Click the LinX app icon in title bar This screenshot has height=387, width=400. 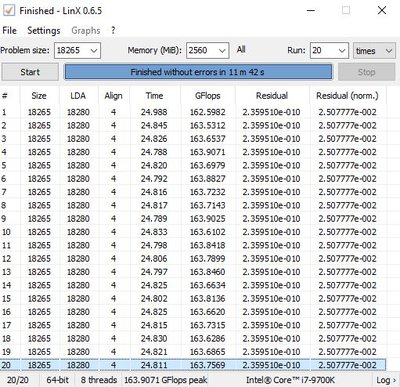click(x=9, y=10)
